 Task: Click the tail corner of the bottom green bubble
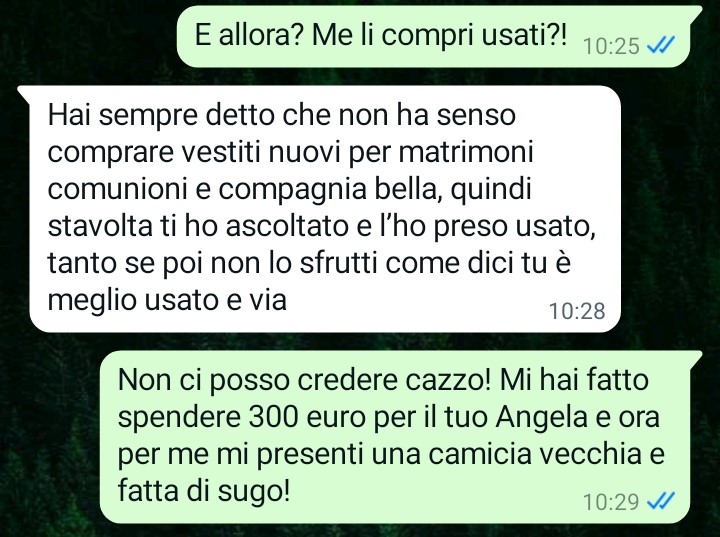[x=696, y=357]
